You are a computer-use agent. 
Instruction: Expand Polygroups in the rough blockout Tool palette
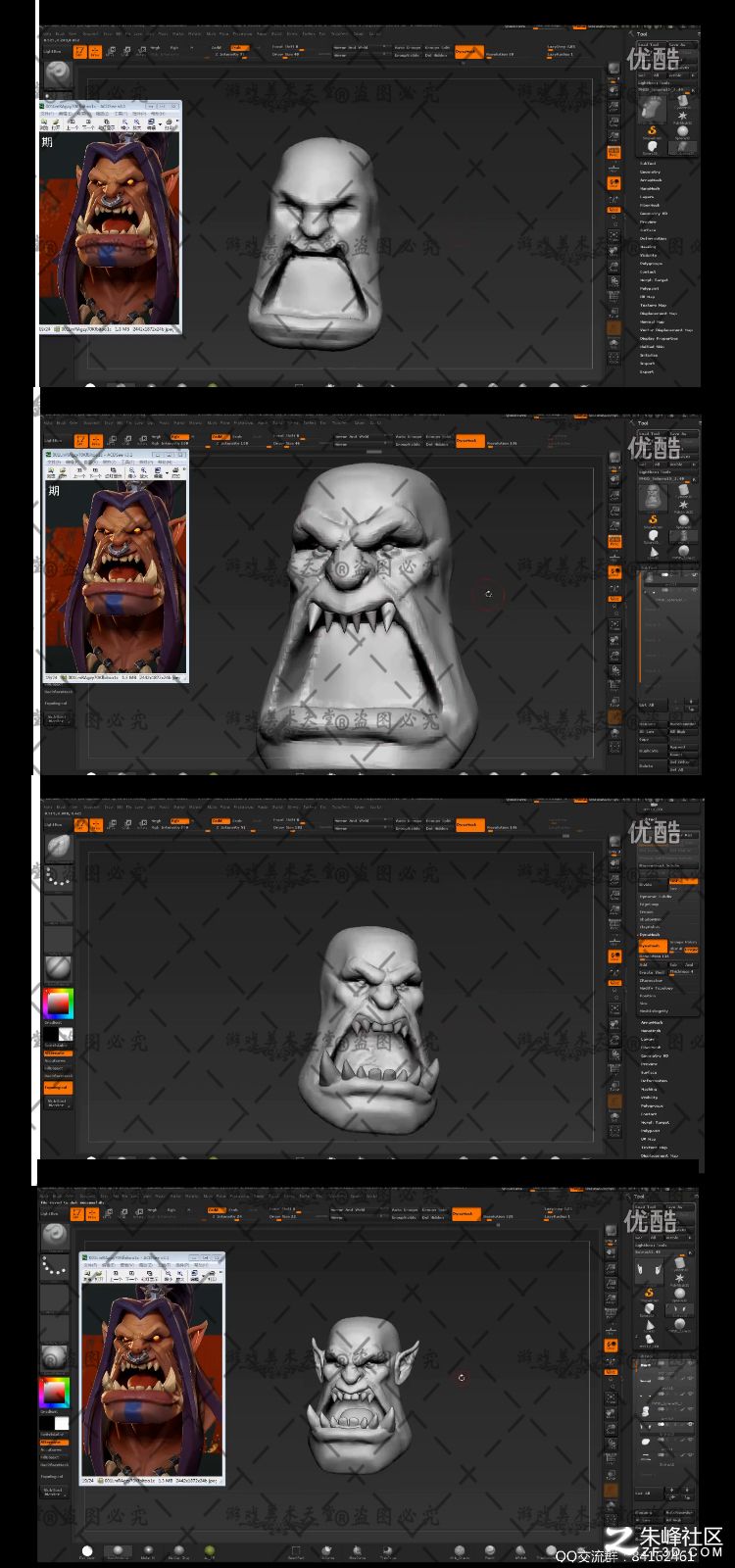tap(651, 264)
